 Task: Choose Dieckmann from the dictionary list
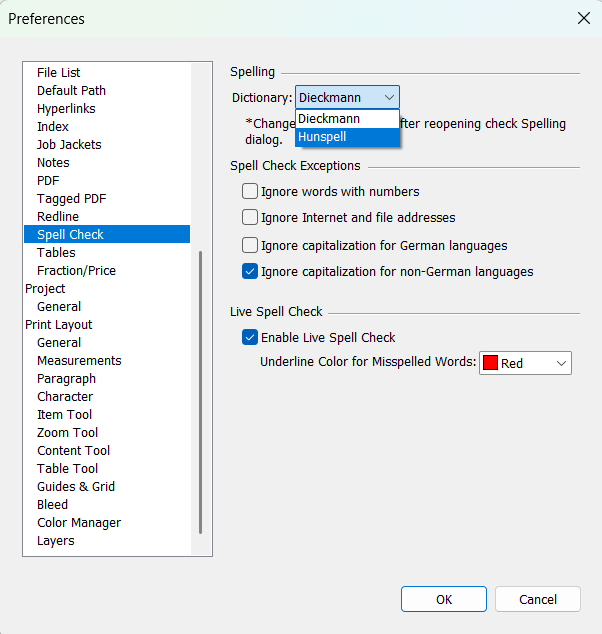tap(347, 119)
